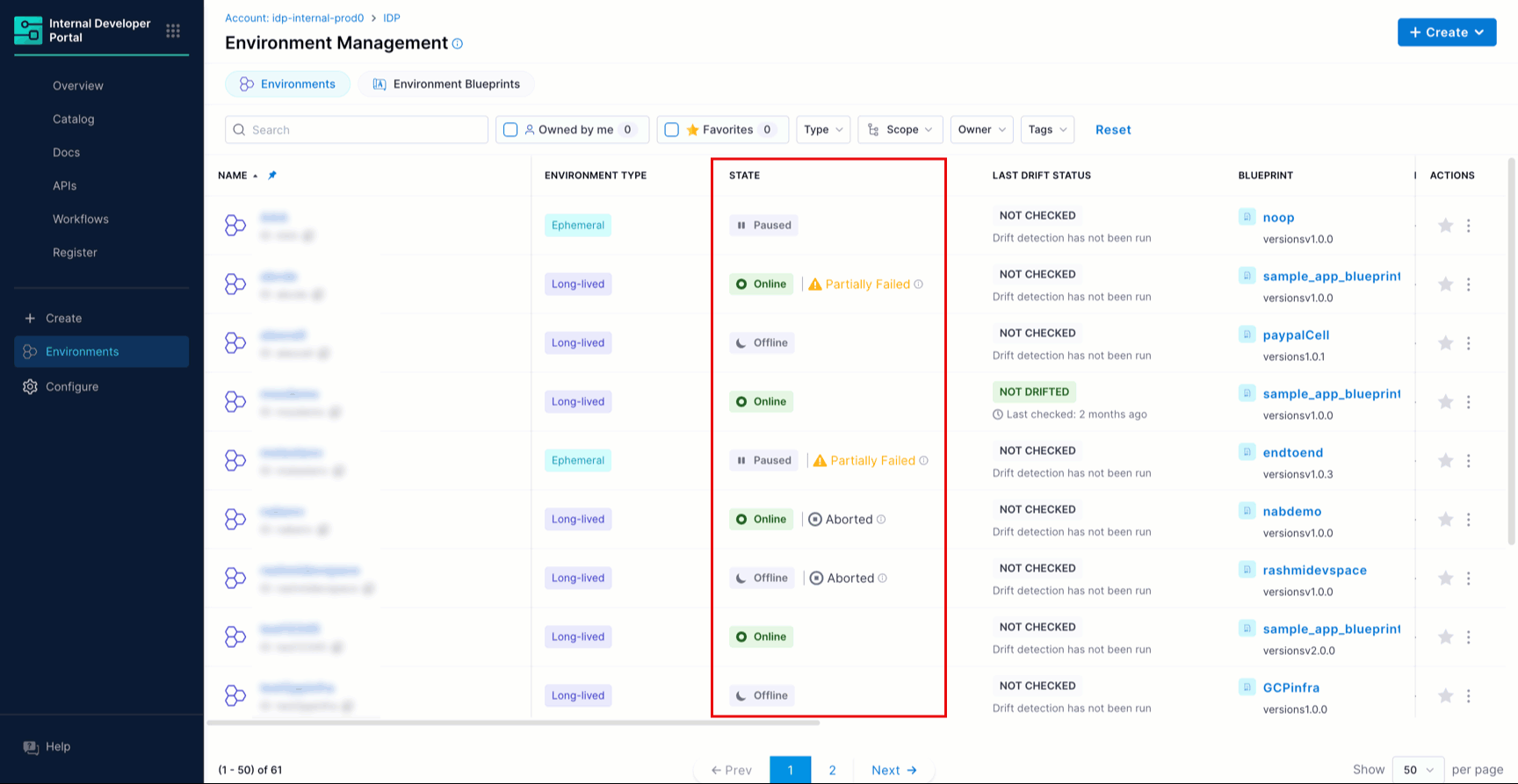
Task: Open the app grid switcher icon
Action: coord(173,31)
